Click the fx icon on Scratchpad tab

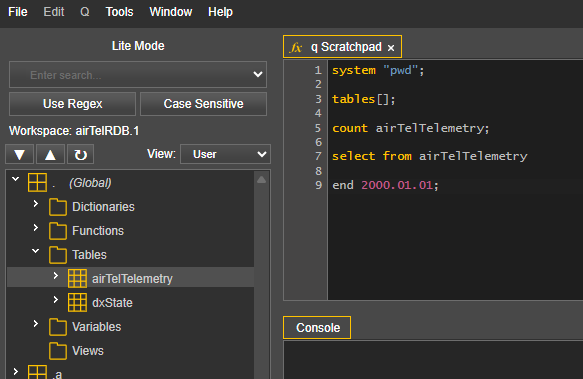pos(296,48)
